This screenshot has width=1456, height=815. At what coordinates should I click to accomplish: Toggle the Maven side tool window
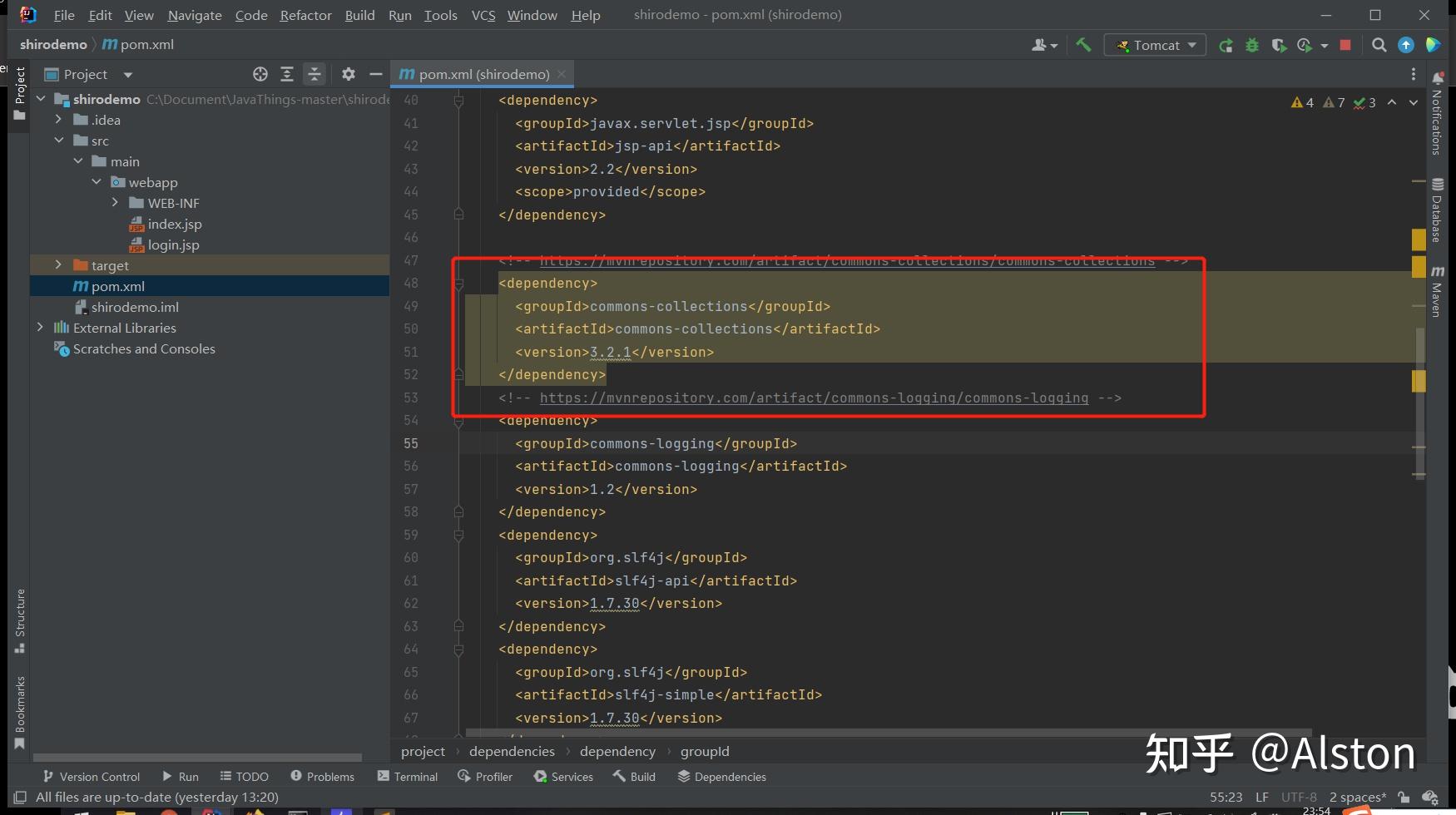[x=1437, y=291]
